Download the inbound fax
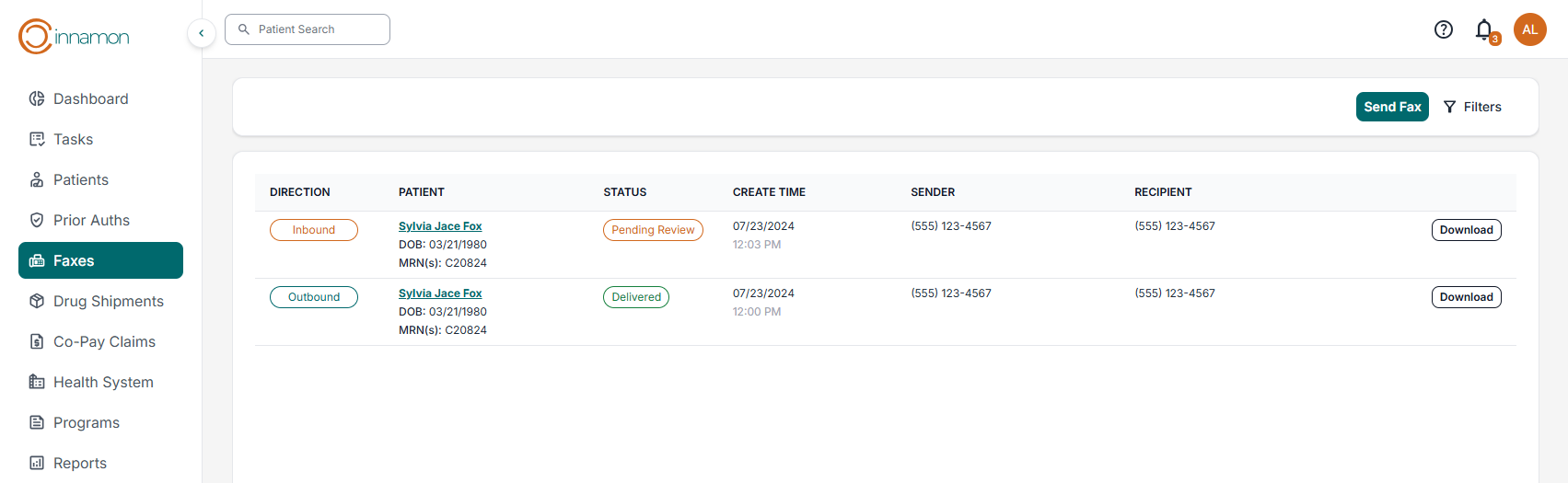1568x483 pixels. 1466,230
